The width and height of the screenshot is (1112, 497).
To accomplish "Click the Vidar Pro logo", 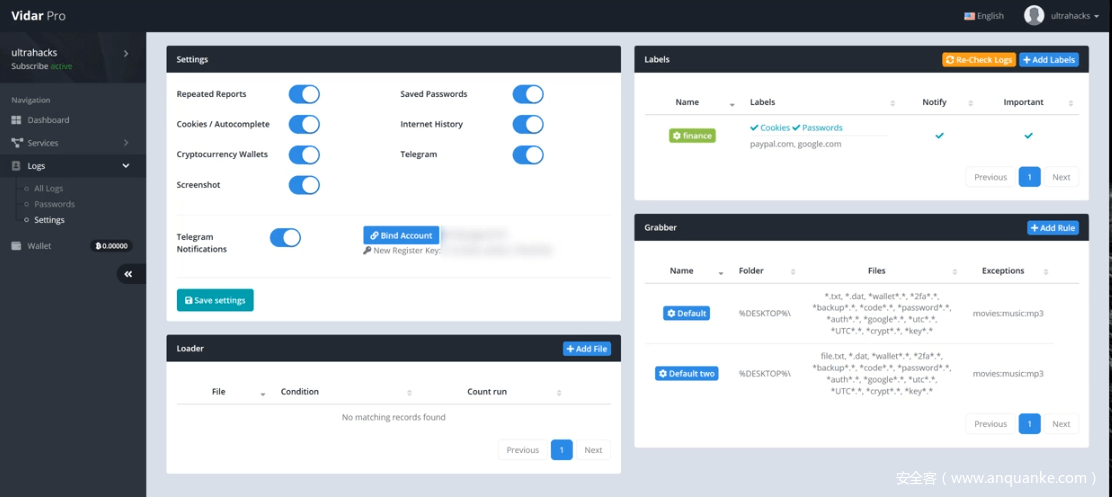I will click(38, 16).
